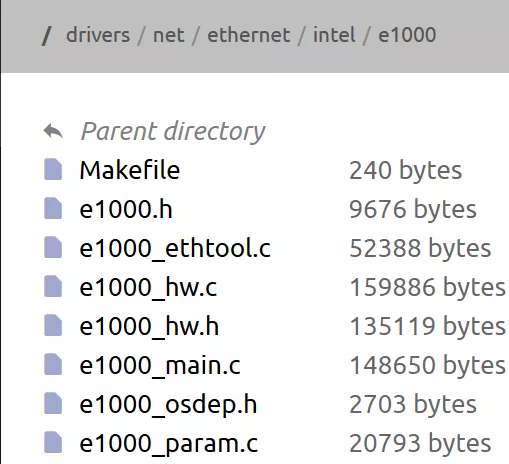Image resolution: width=509 pixels, height=464 pixels.
Task: Open the ethernet breadcrumb folder
Action: tap(249, 35)
